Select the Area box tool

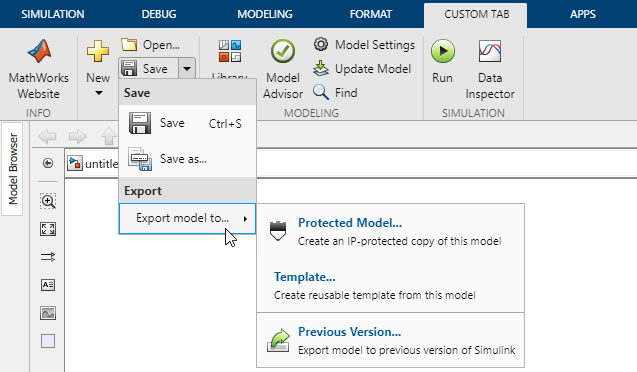click(x=48, y=341)
